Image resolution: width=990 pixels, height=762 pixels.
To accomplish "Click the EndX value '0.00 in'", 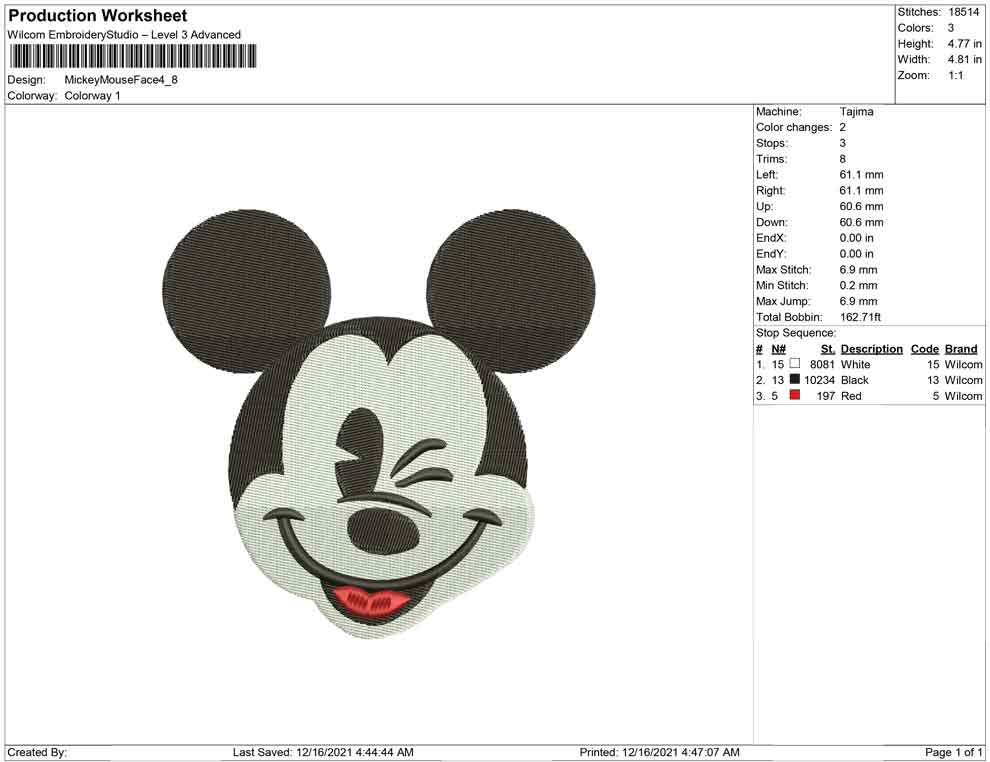I will pyautogui.click(x=856, y=238).
